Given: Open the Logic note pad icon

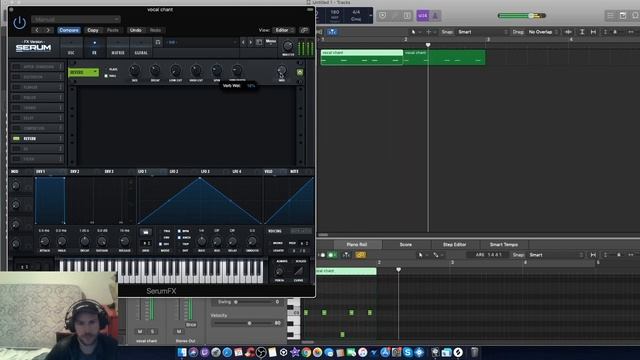Looking at the screenshot, I should pos(623,16).
